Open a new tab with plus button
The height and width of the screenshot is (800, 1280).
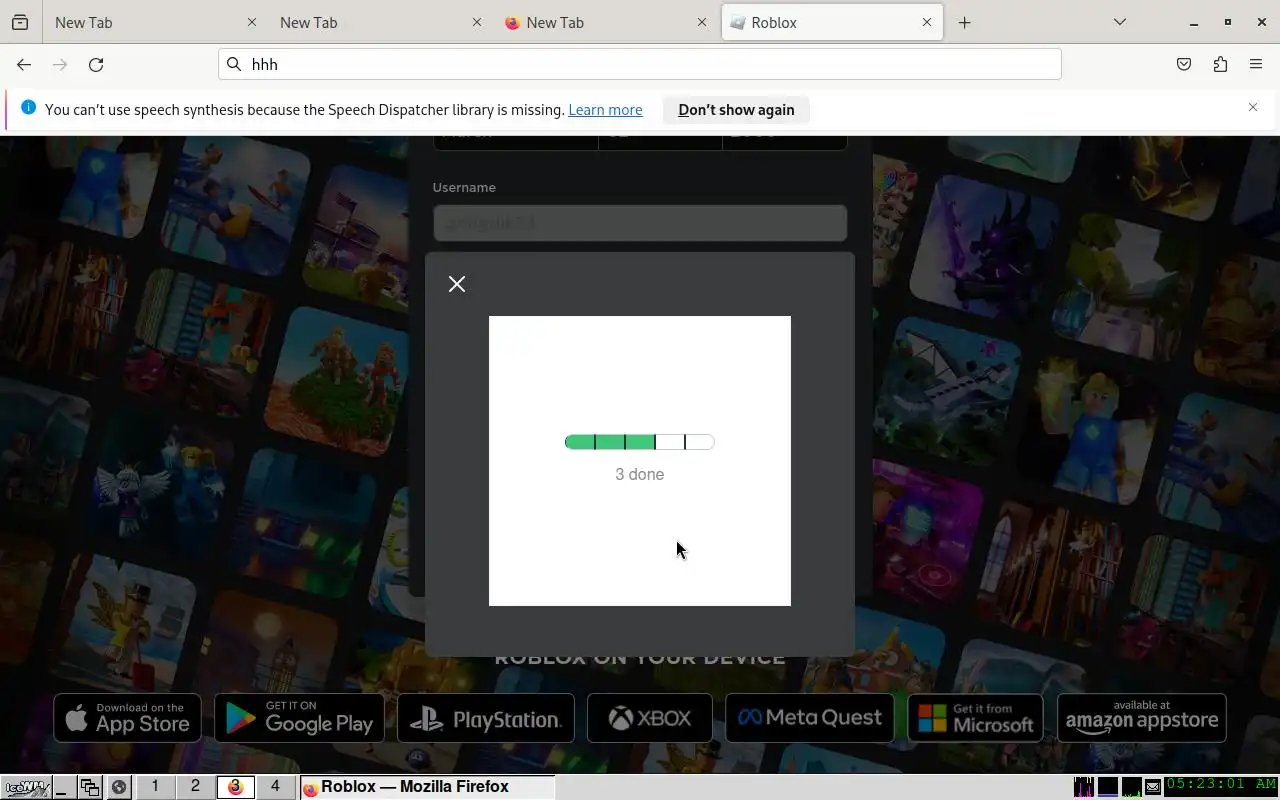tap(964, 22)
